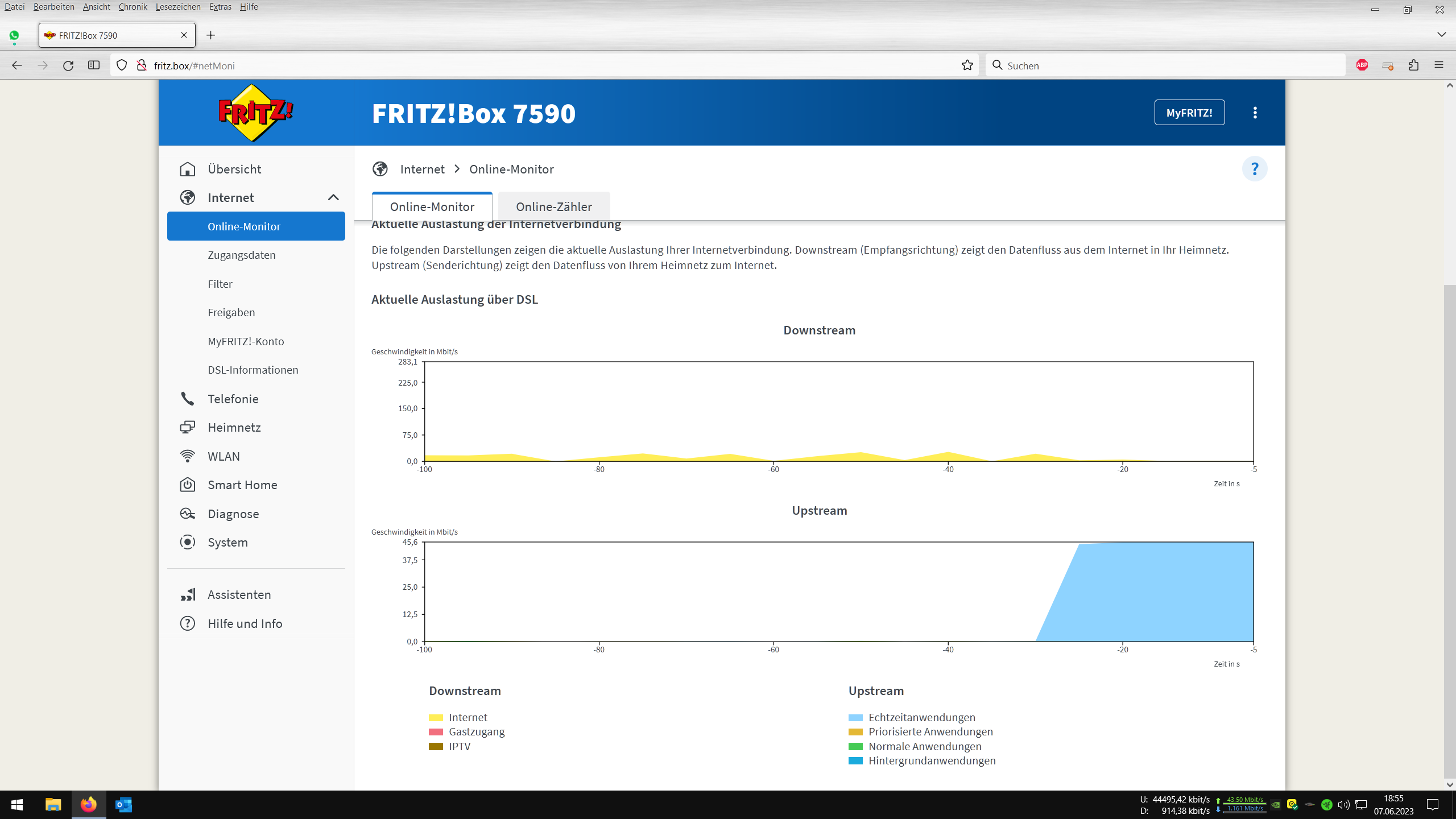This screenshot has height=819, width=1456.
Task: Open the three-dot options menu
Action: tap(1255, 113)
